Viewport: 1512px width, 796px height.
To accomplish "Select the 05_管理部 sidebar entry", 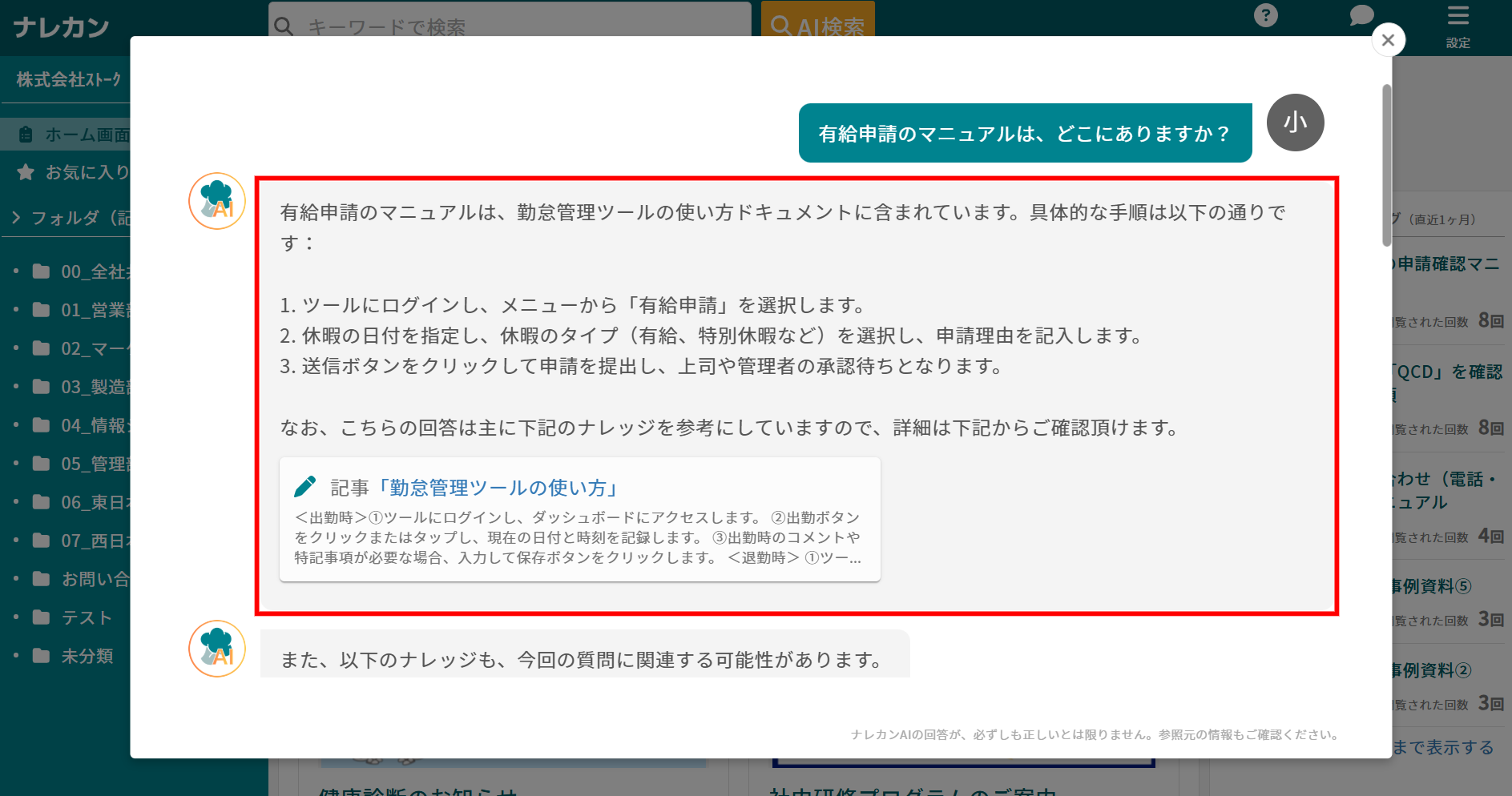I will (88, 464).
